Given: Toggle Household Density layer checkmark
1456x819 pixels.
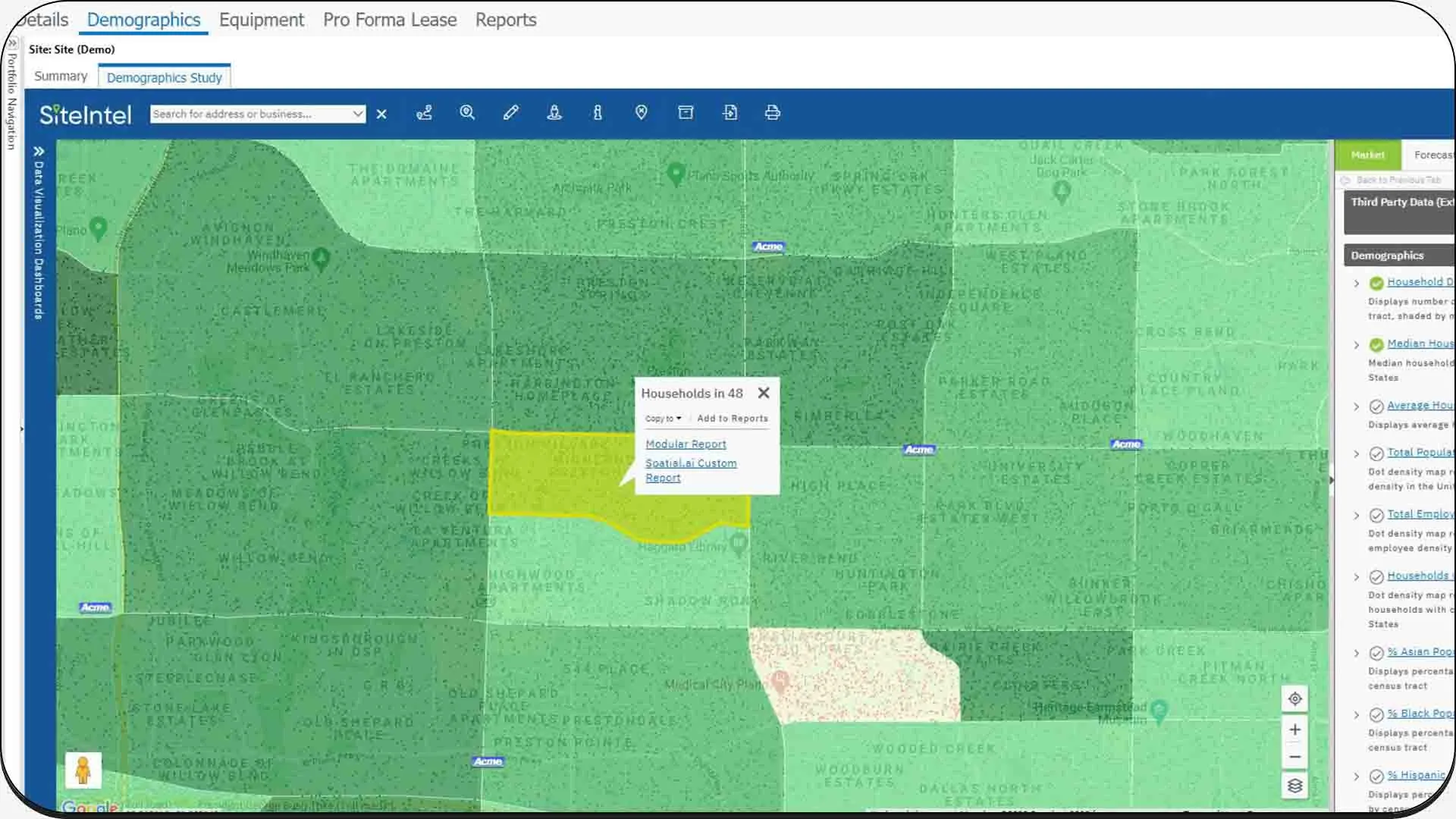Looking at the screenshot, I should point(1376,283).
